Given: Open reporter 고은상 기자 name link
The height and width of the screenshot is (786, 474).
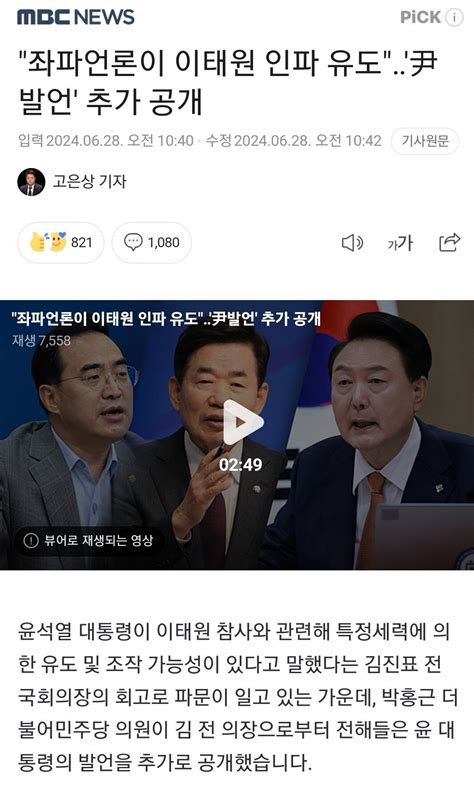Looking at the screenshot, I should 90,181.
